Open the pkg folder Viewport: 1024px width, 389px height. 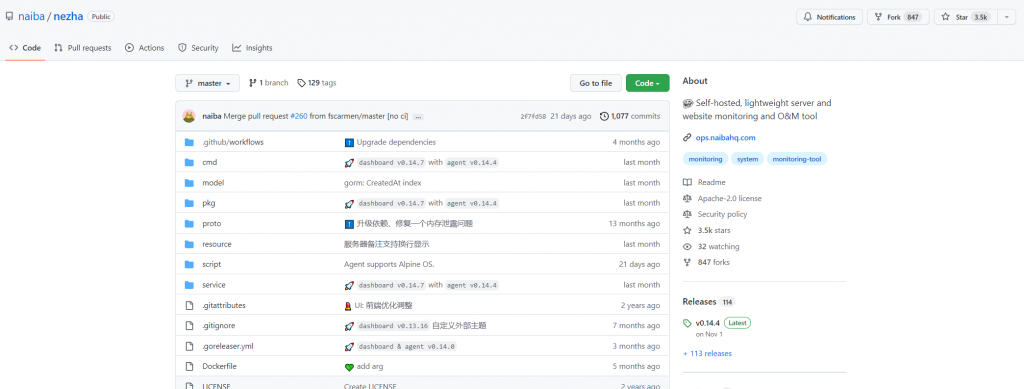click(208, 203)
